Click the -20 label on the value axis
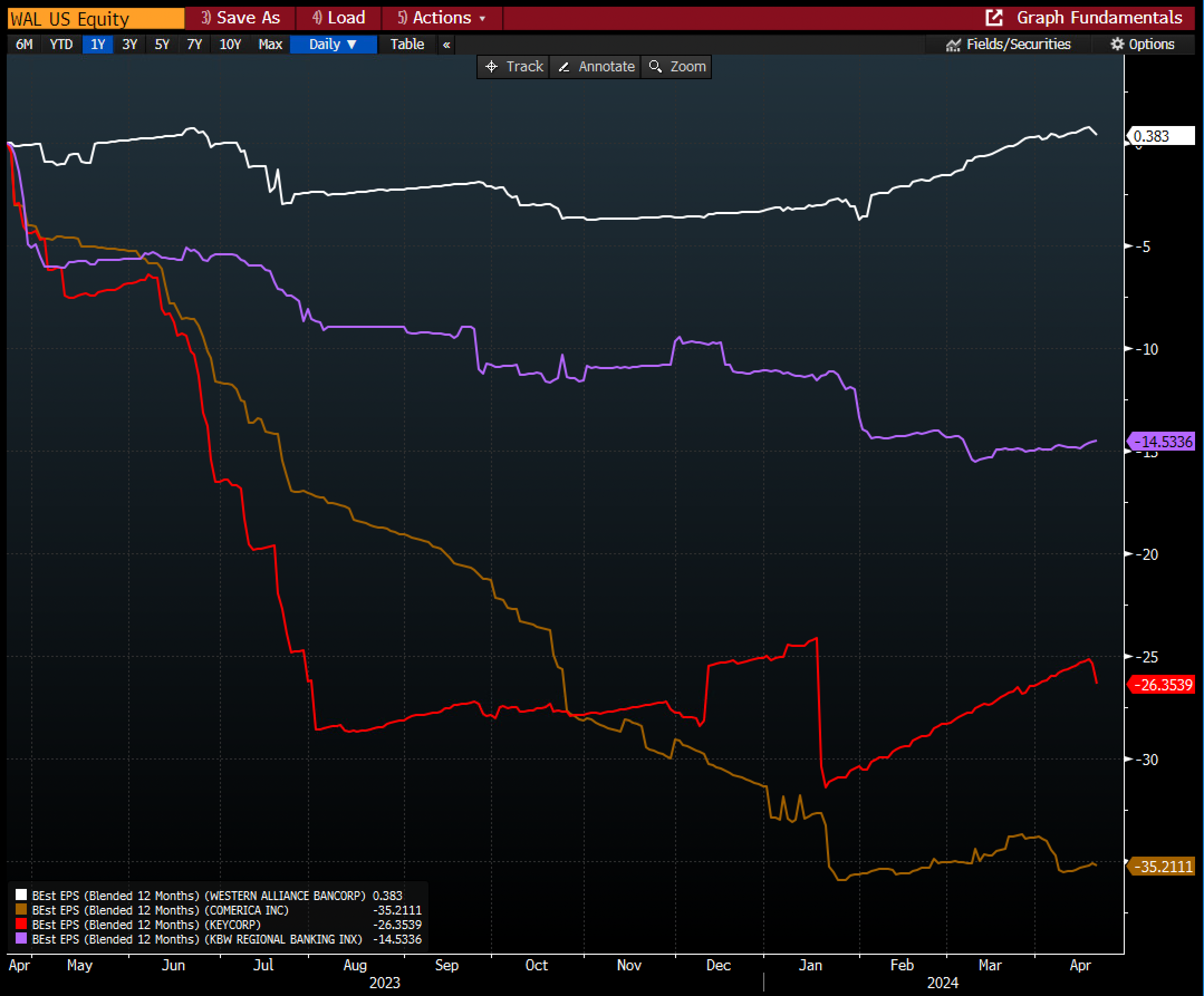1204x996 pixels. click(x=1147, y=554)
